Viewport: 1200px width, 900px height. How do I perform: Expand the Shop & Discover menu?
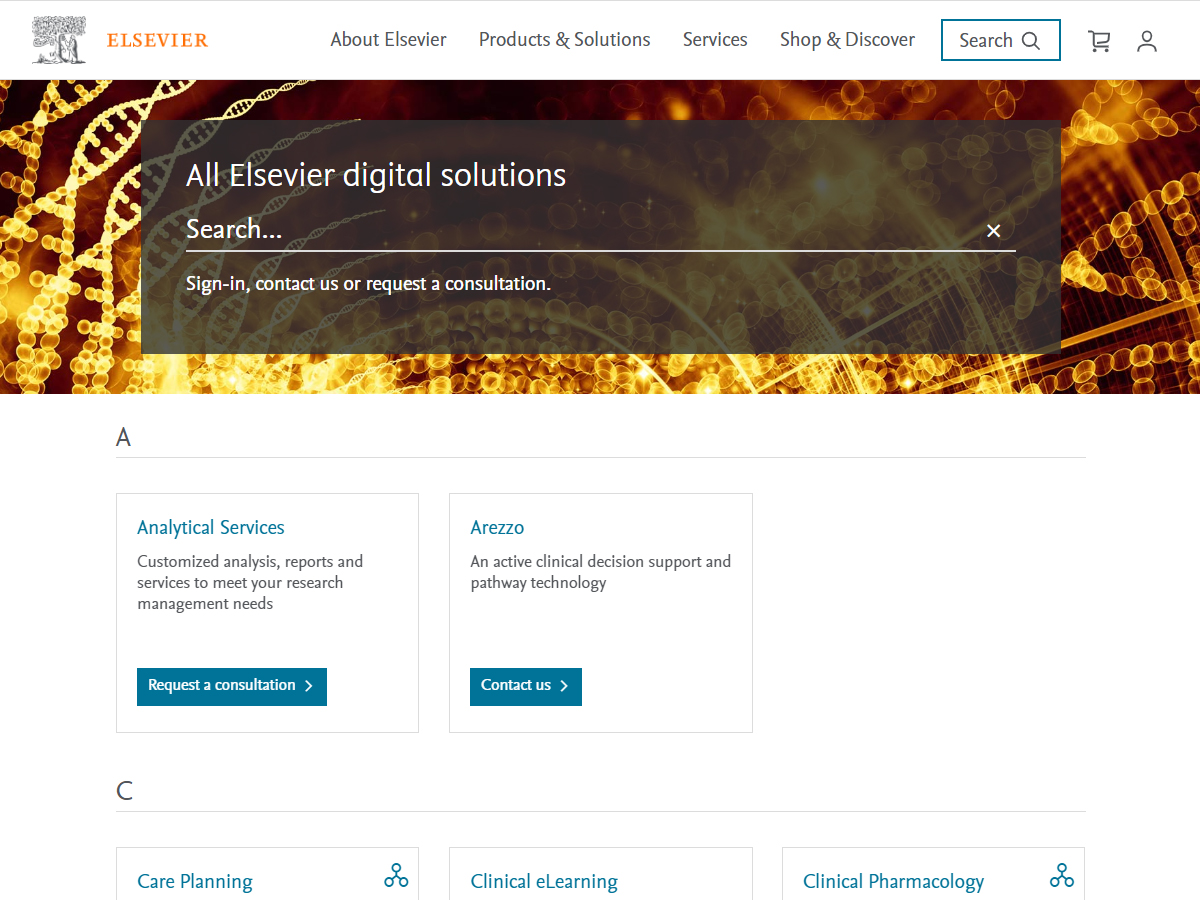[847, 40]
